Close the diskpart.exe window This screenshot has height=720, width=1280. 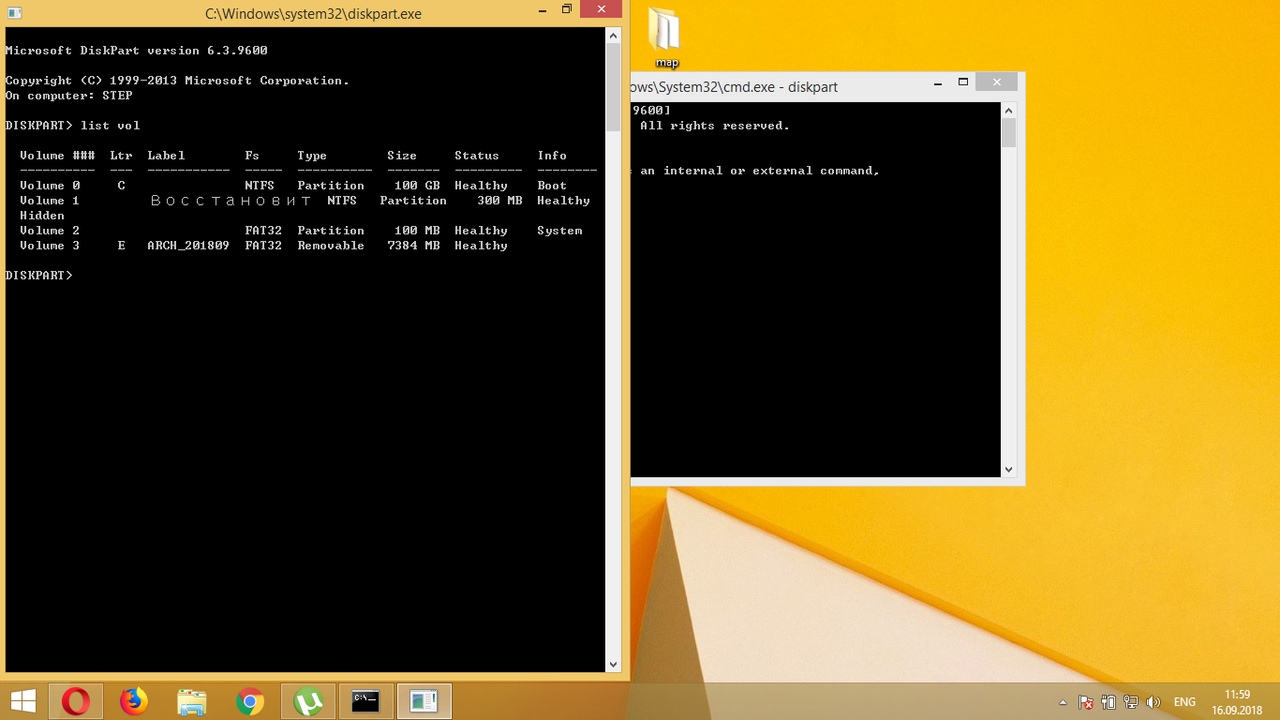point(601,10)
